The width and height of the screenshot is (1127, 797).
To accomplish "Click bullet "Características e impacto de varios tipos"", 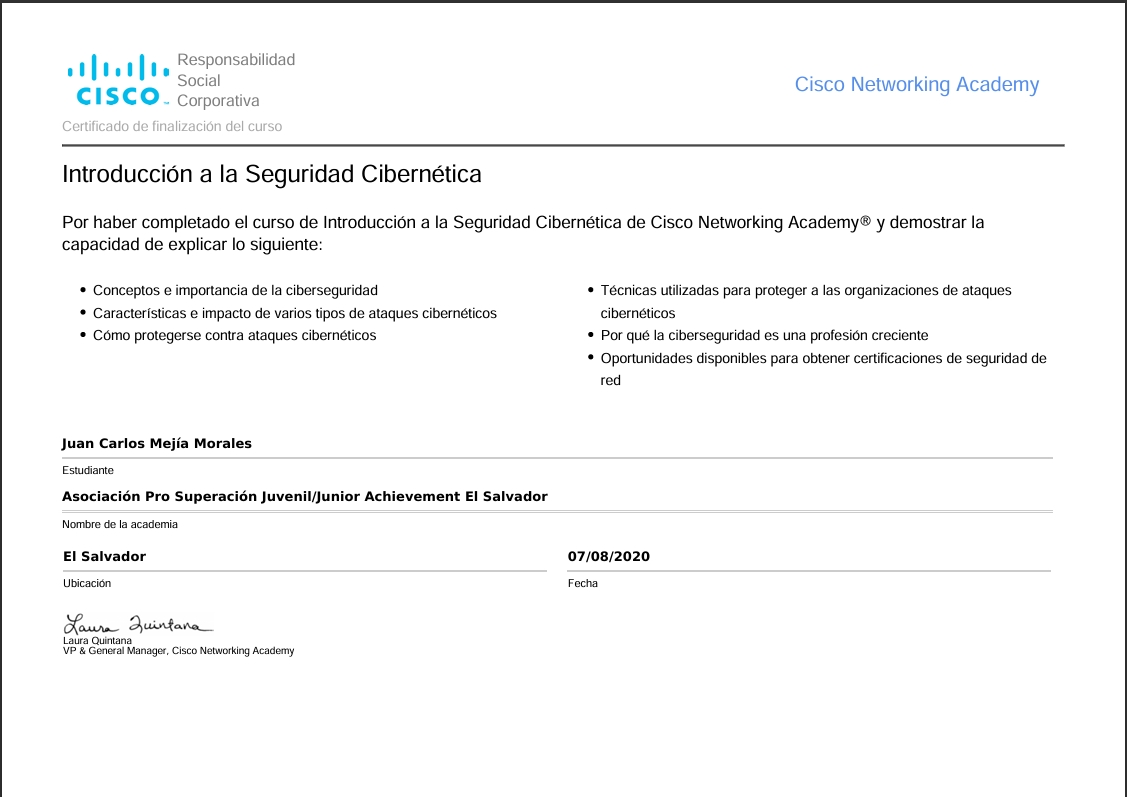I will point(295,313).
